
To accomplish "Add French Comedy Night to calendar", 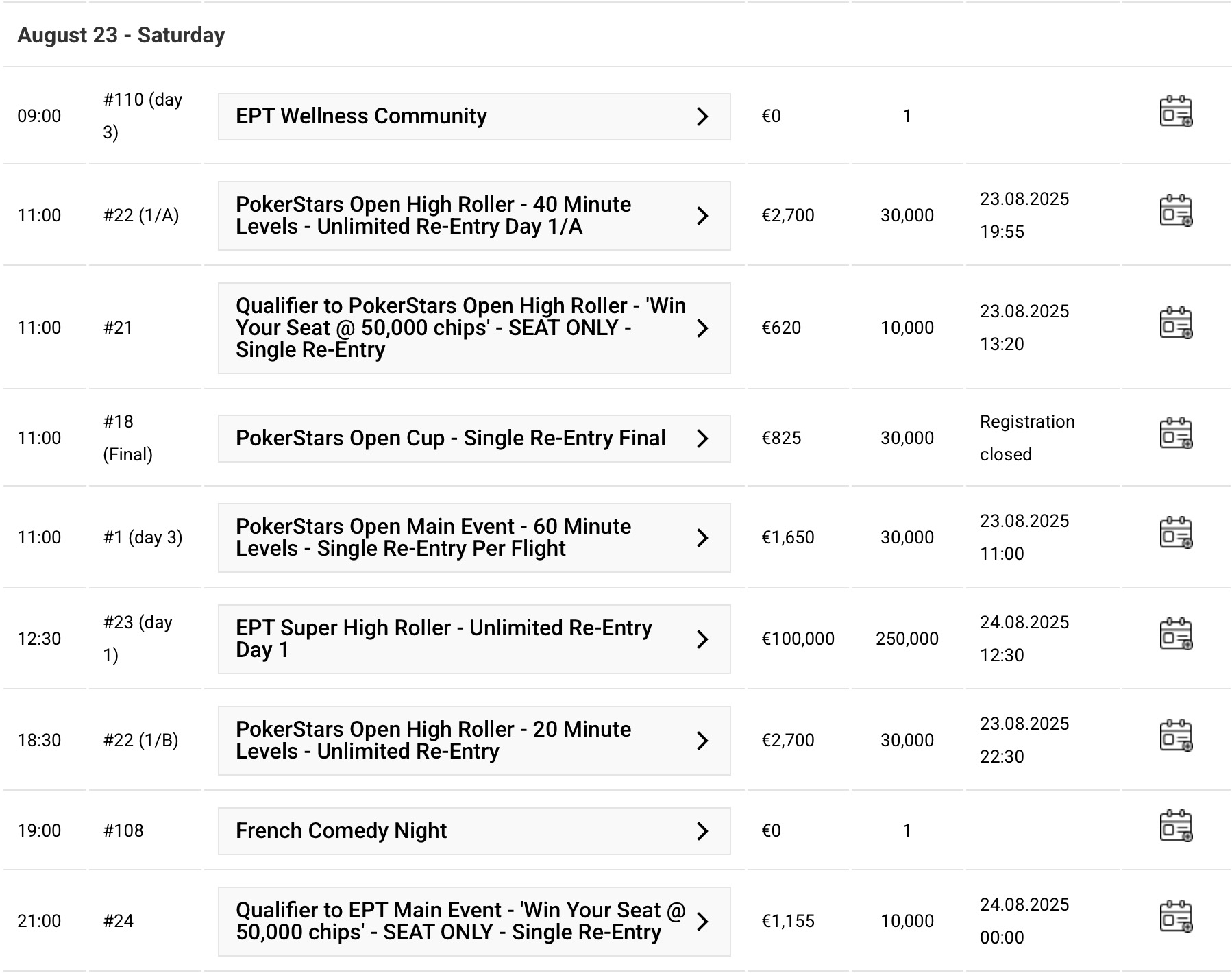I will (x=1175, y=826).
